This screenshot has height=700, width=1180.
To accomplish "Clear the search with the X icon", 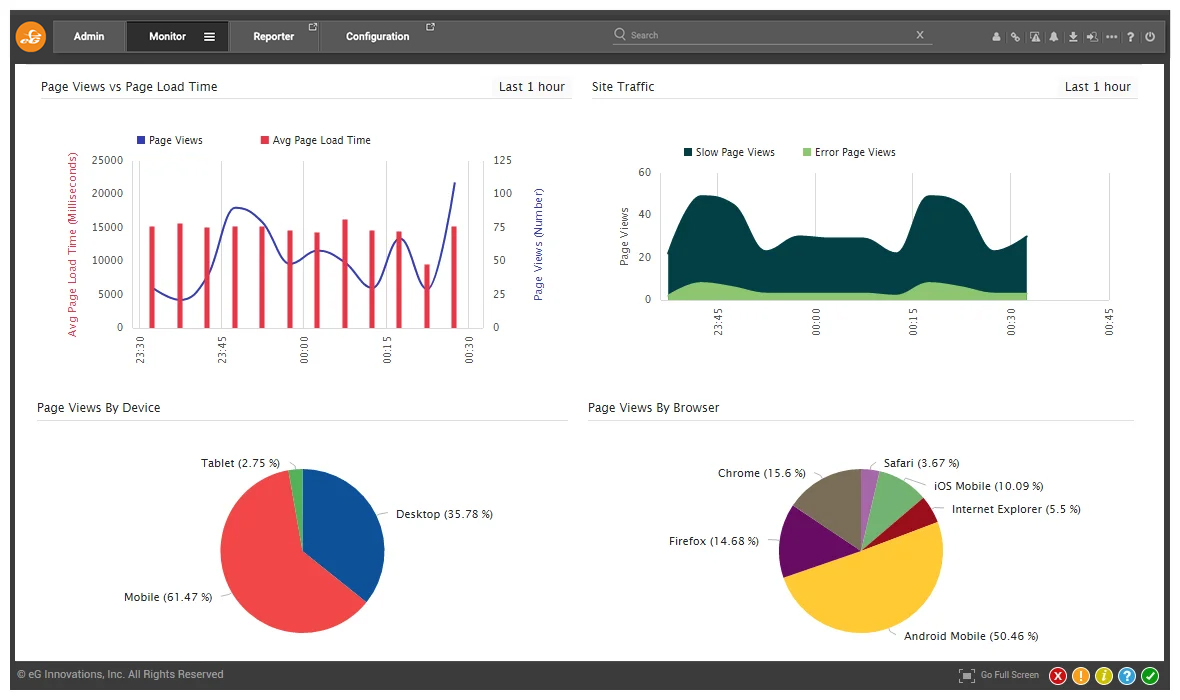I will [x=920, y=35].
